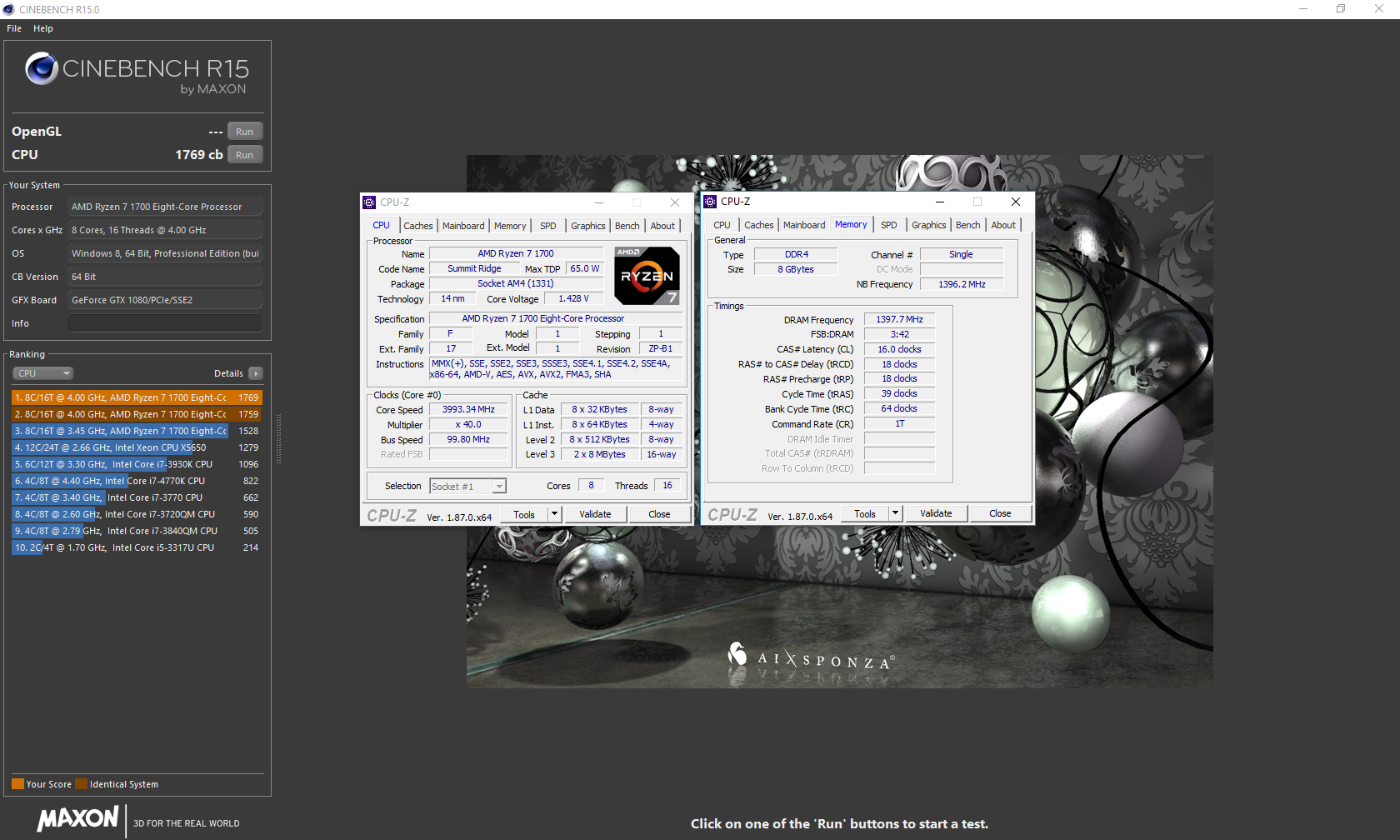This screenshot has height=840, width=1400.
Task: Switch to Bench tab in left CPU-Z
Action: tap(627, 226)
